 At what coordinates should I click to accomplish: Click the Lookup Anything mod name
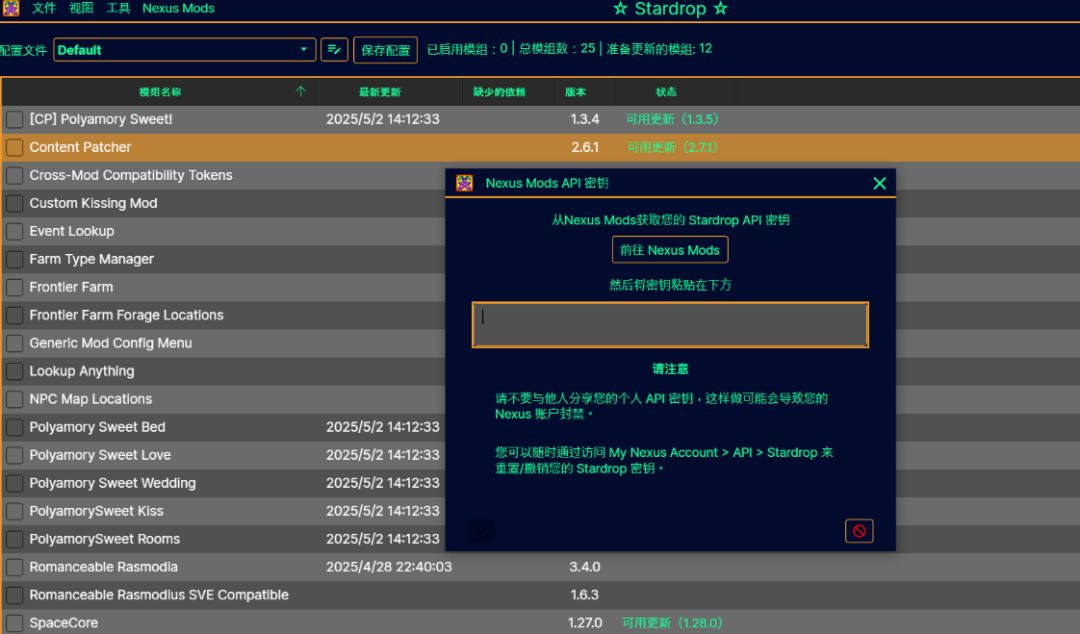(82, 371)
